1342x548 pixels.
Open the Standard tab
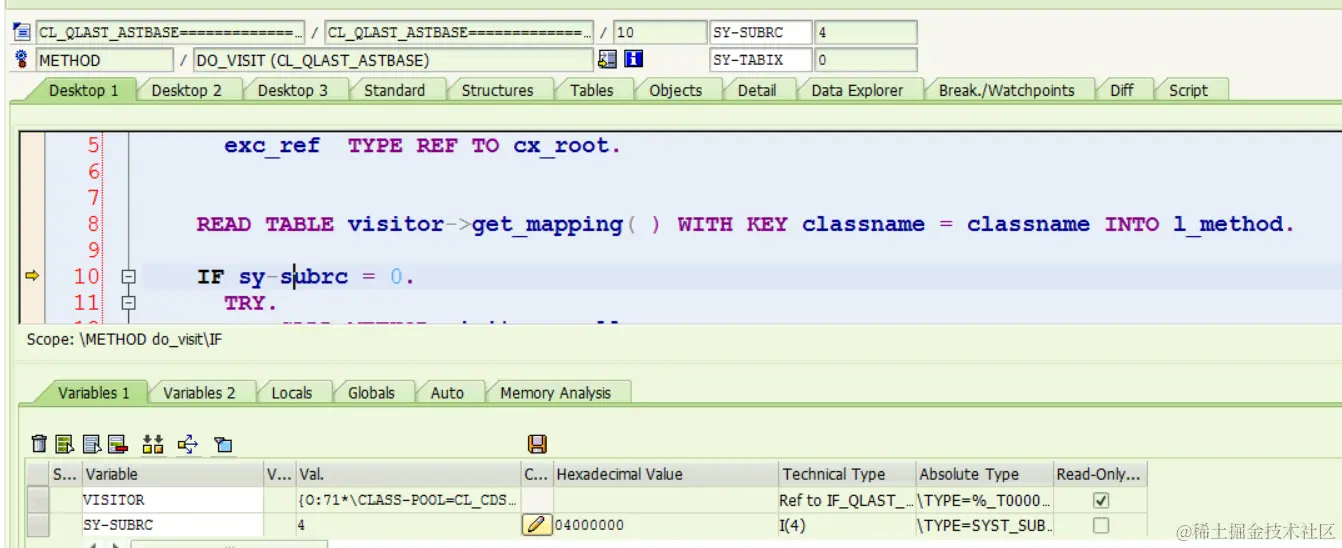click(x=394, y=90)
